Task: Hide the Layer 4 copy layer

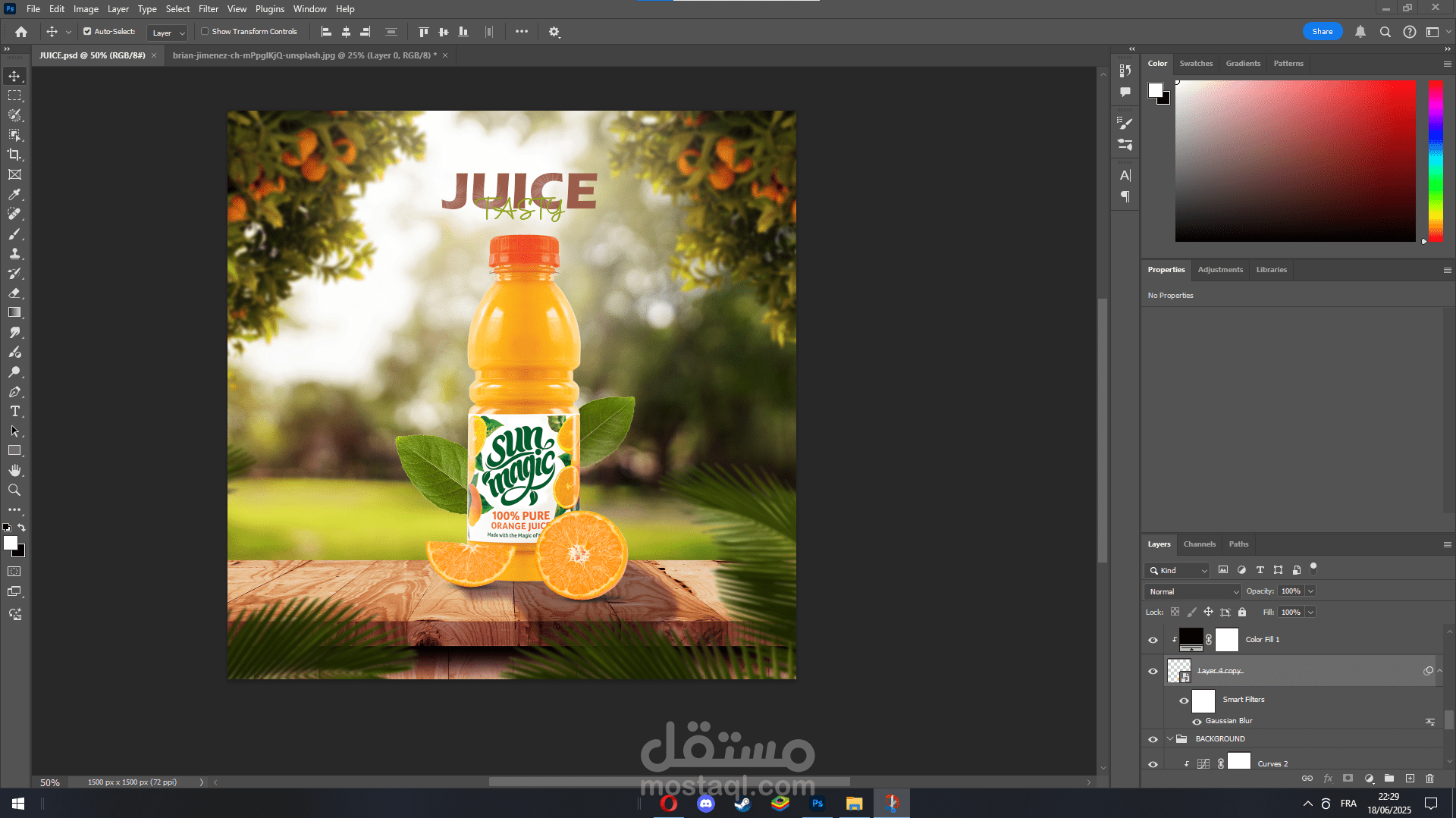Action: coord(1153,671)
